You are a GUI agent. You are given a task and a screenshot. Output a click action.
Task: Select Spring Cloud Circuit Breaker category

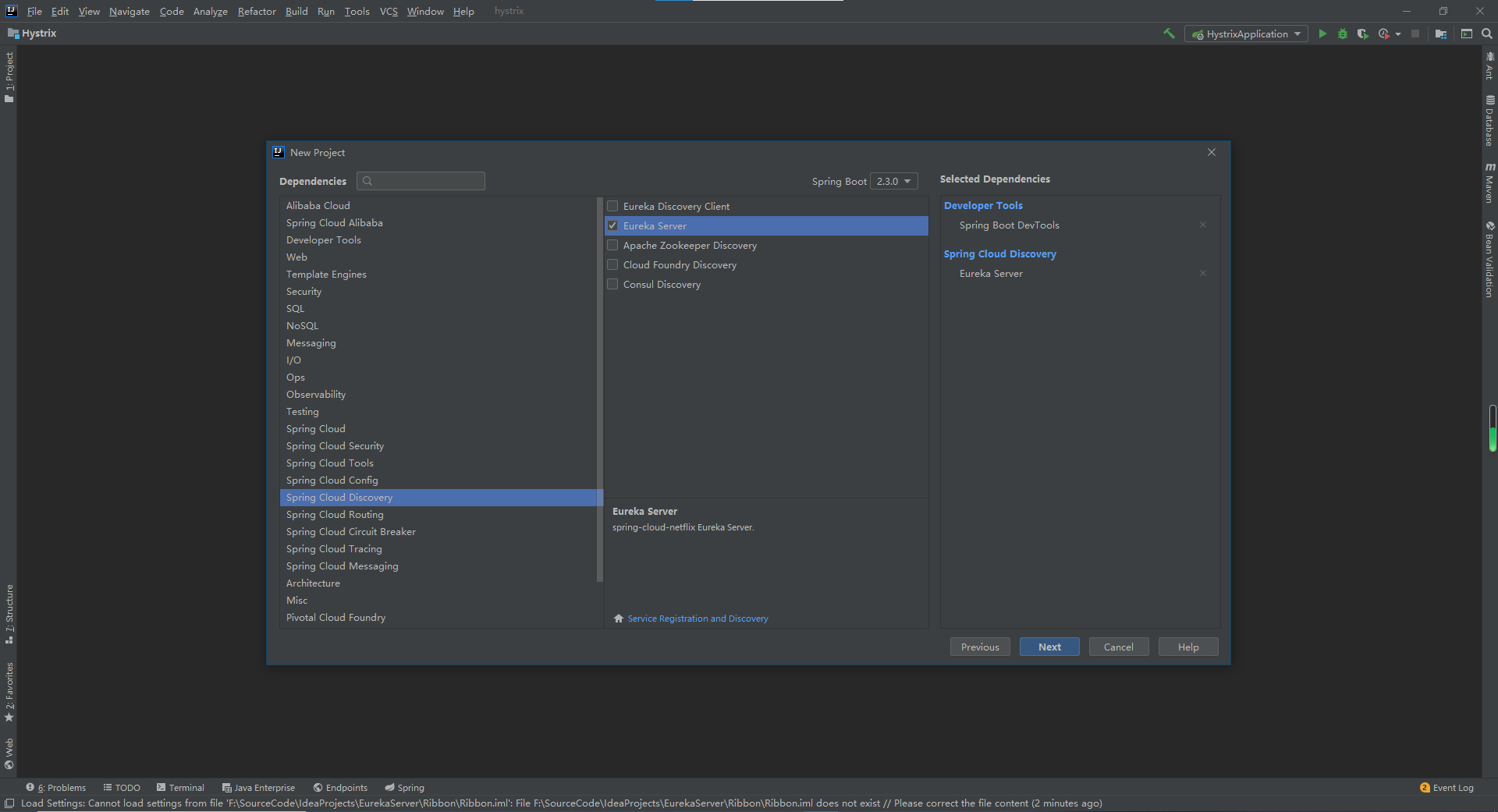pyautogui.click(x=438, y=531)
